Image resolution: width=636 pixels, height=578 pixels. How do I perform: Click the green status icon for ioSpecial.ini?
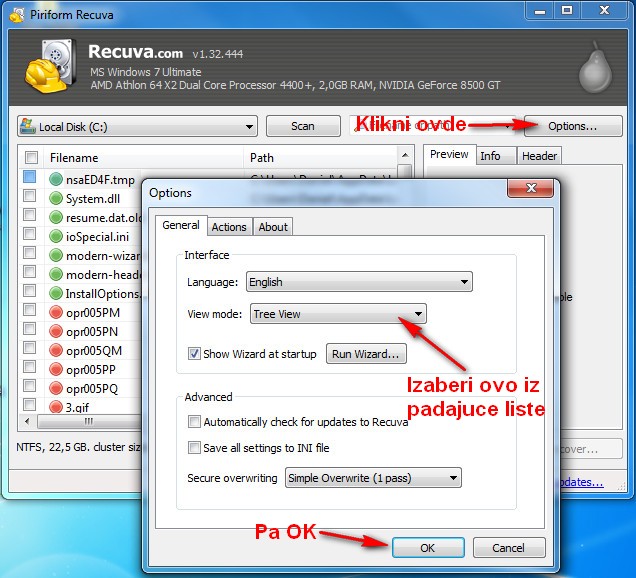coord(56,236)
